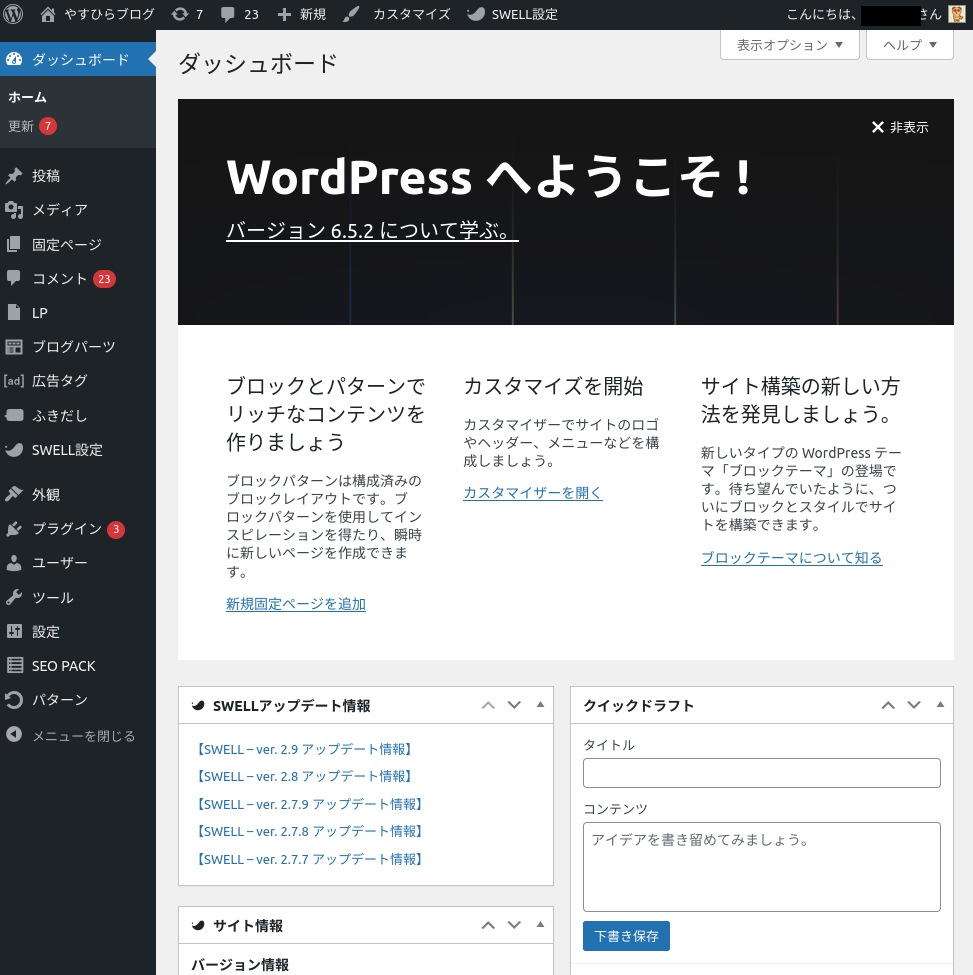Click the 下書き保存 button
Viewport: 973px width, 975px height.
[x=626, y=936]
